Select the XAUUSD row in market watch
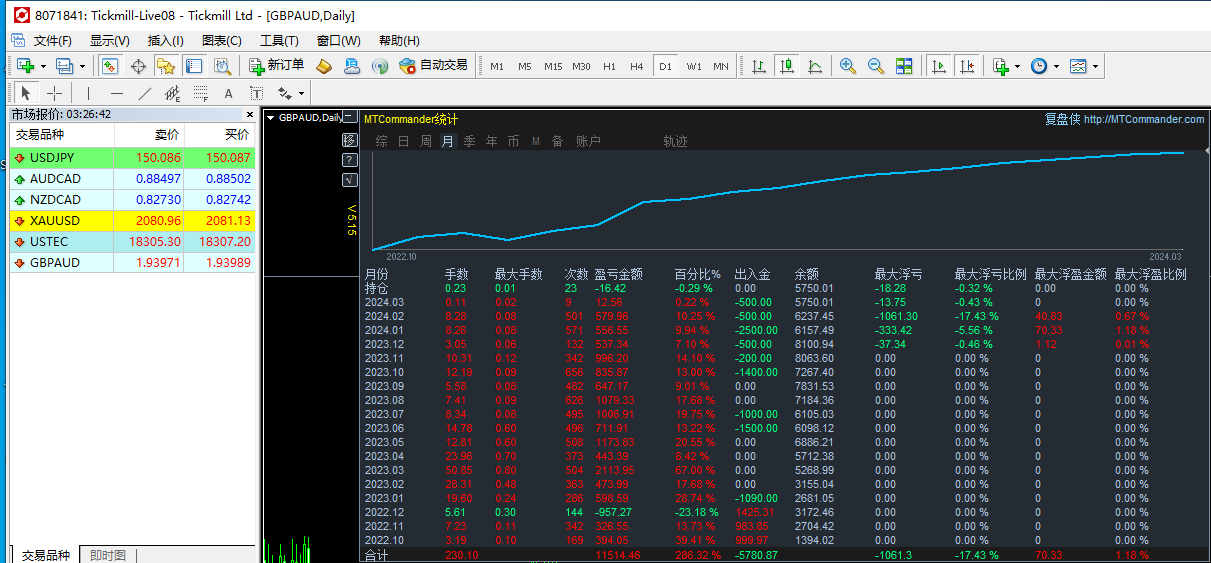 133,220
